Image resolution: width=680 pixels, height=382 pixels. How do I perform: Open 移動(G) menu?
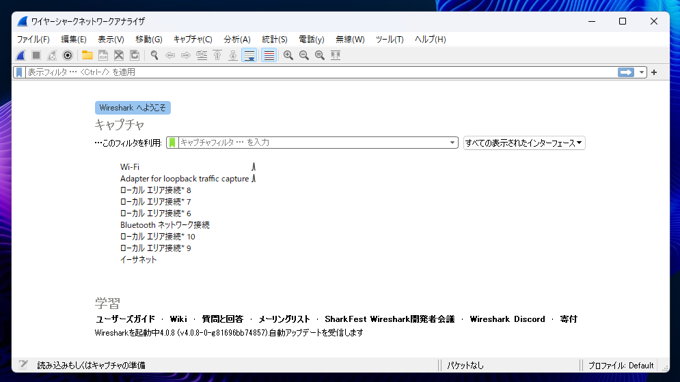(149, 39)
